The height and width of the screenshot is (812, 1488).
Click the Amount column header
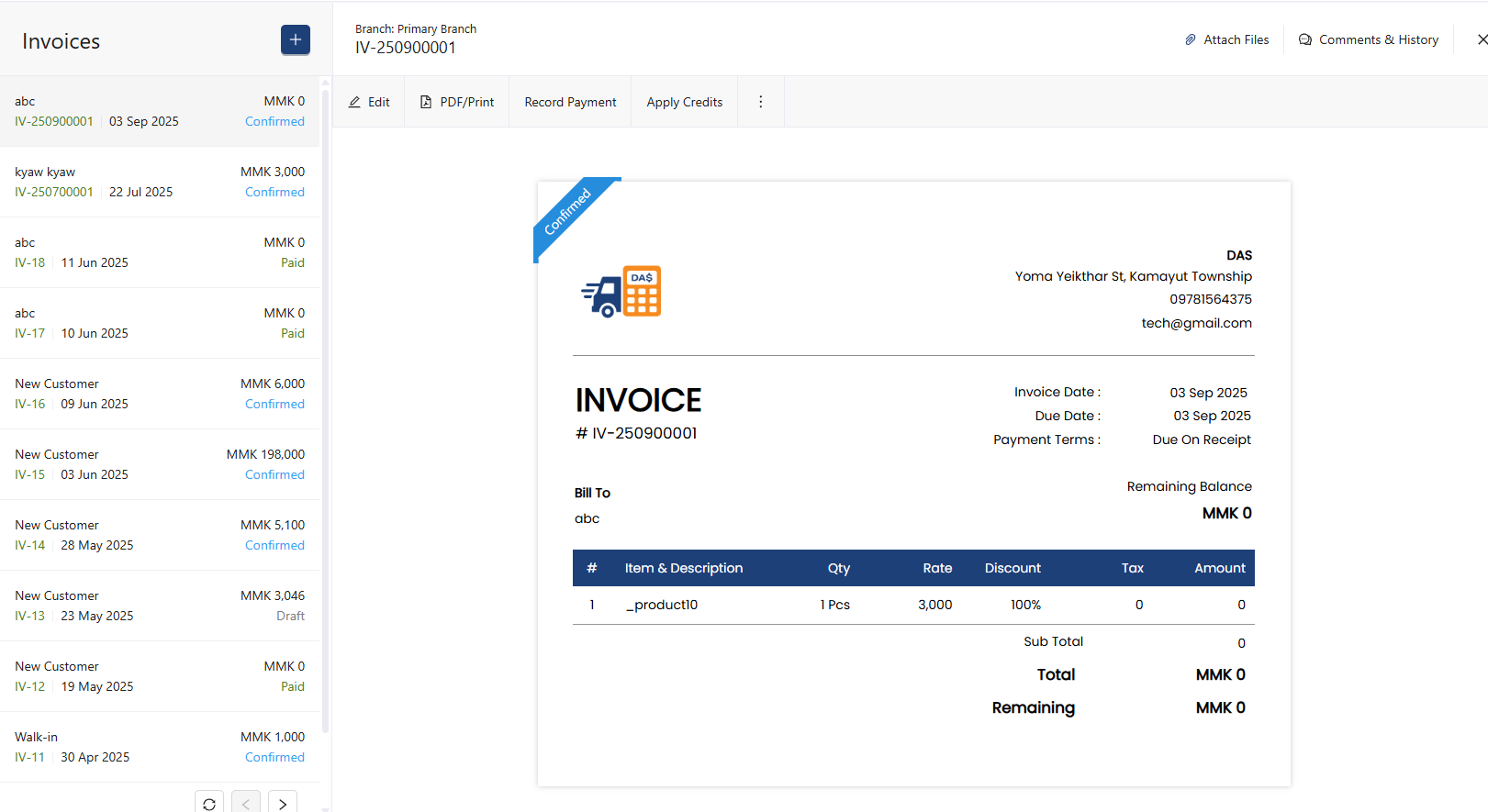(x=1220, y=568)
